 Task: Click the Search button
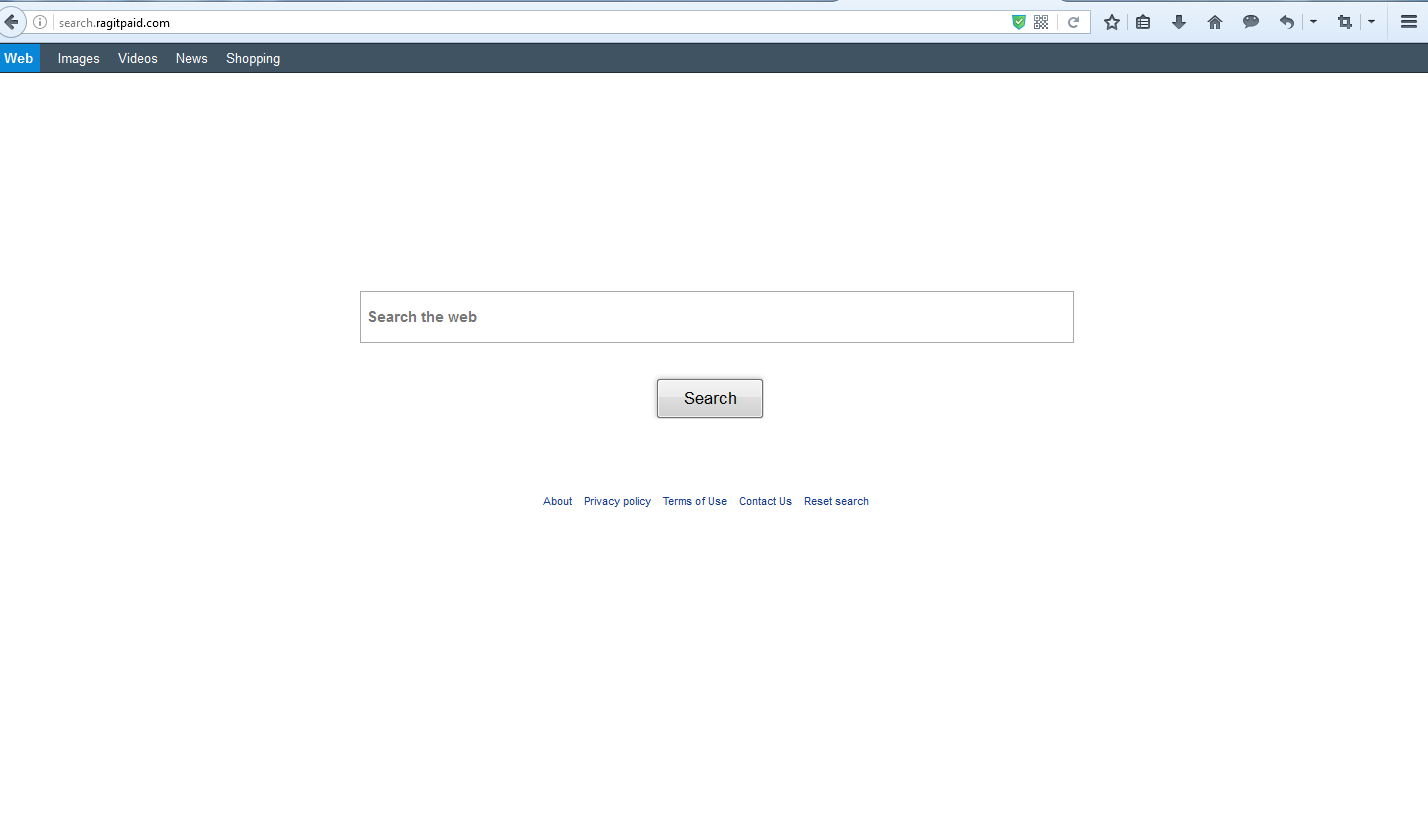710,398
